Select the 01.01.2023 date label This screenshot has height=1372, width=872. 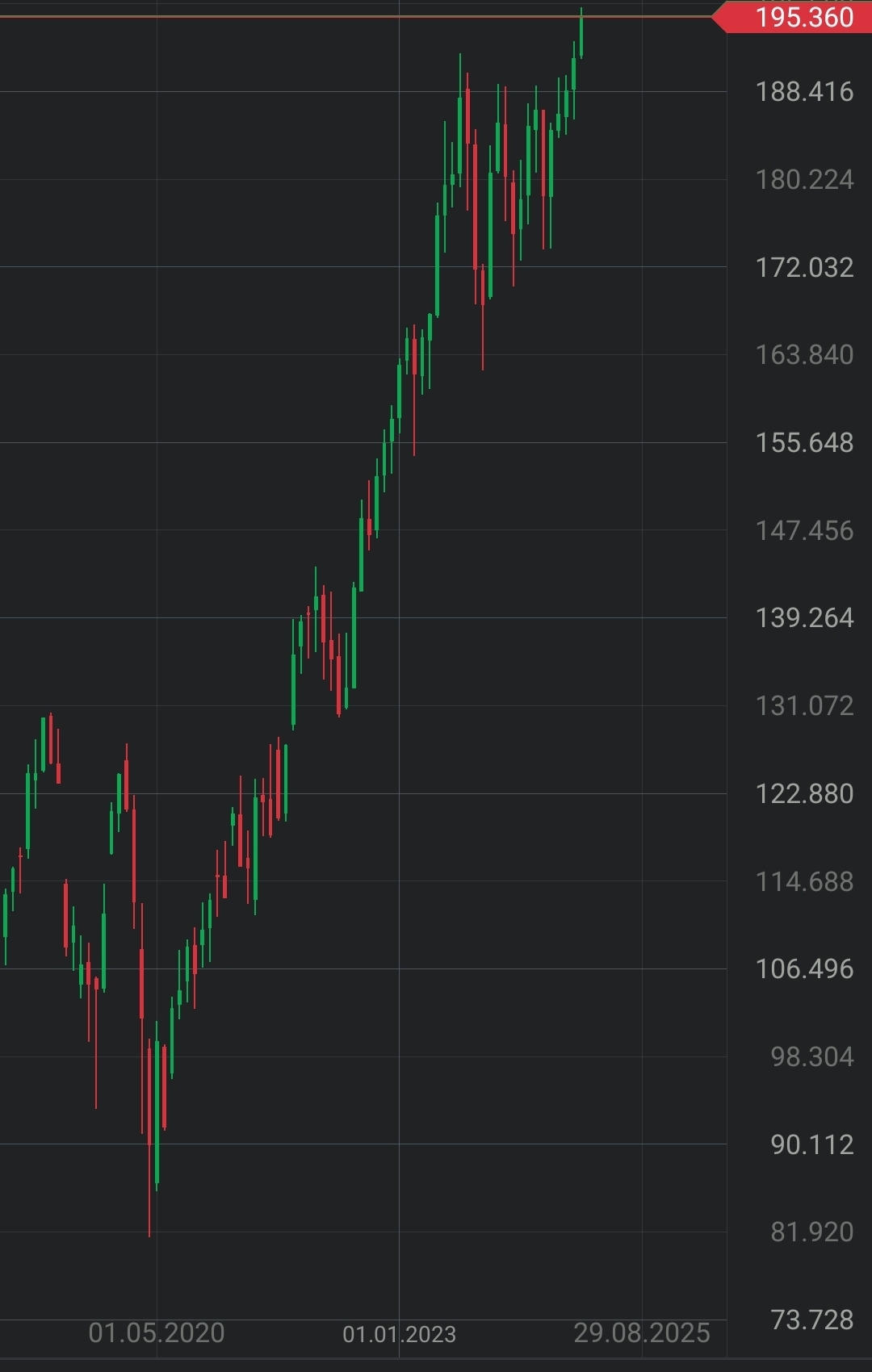click(x=399, y=1334)
